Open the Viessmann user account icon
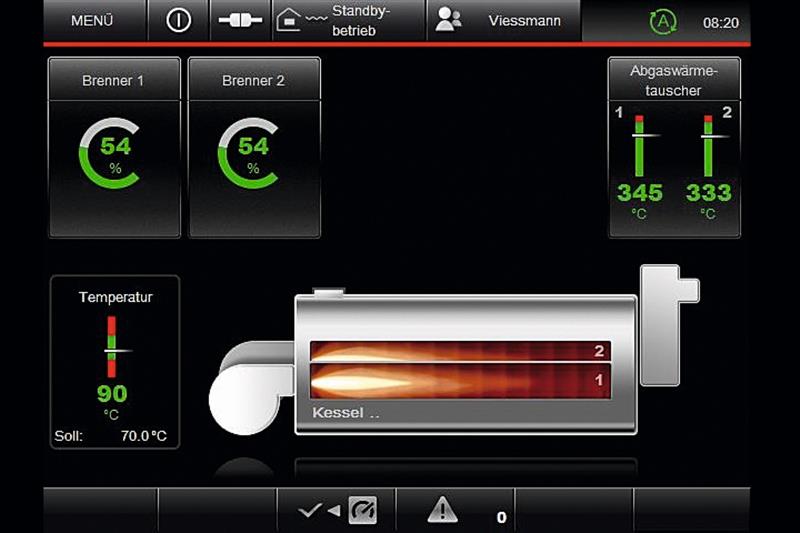 coord(450,21)
